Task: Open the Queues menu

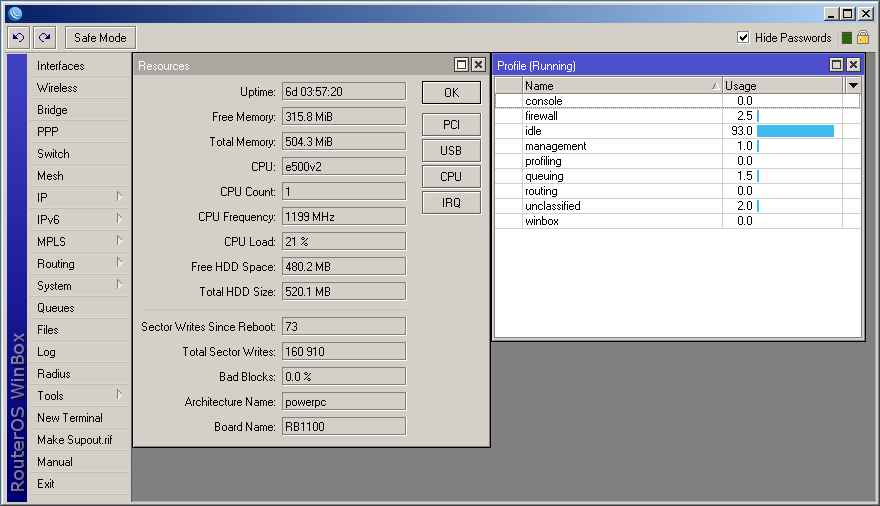Action: [x=79, y=307]
